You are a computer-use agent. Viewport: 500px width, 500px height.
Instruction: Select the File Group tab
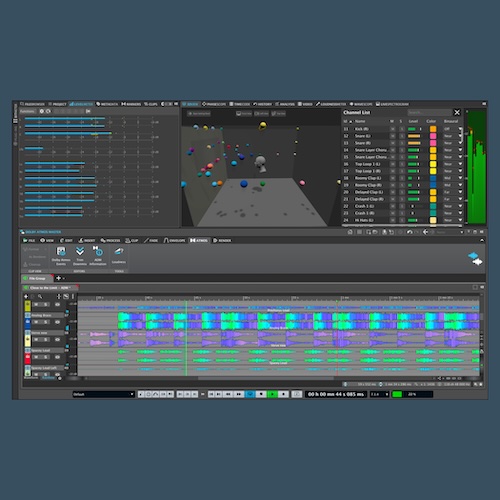37,278
